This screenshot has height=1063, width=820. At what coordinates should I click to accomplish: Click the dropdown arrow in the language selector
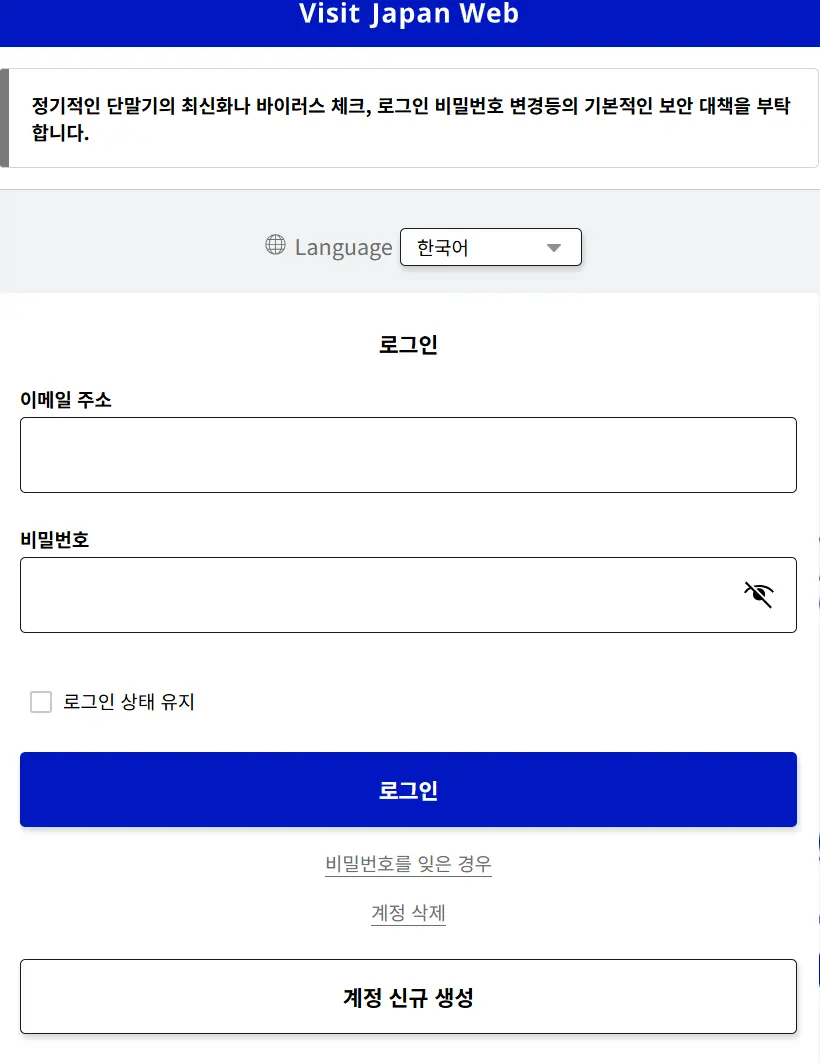554,248
